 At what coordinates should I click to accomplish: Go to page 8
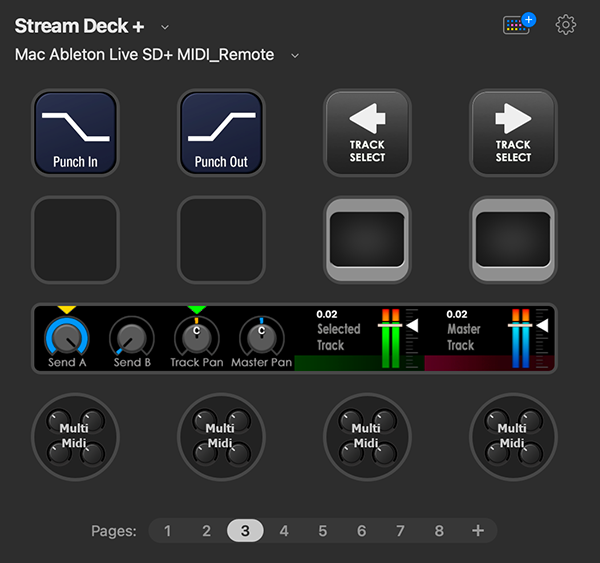(x=439, y=531)
